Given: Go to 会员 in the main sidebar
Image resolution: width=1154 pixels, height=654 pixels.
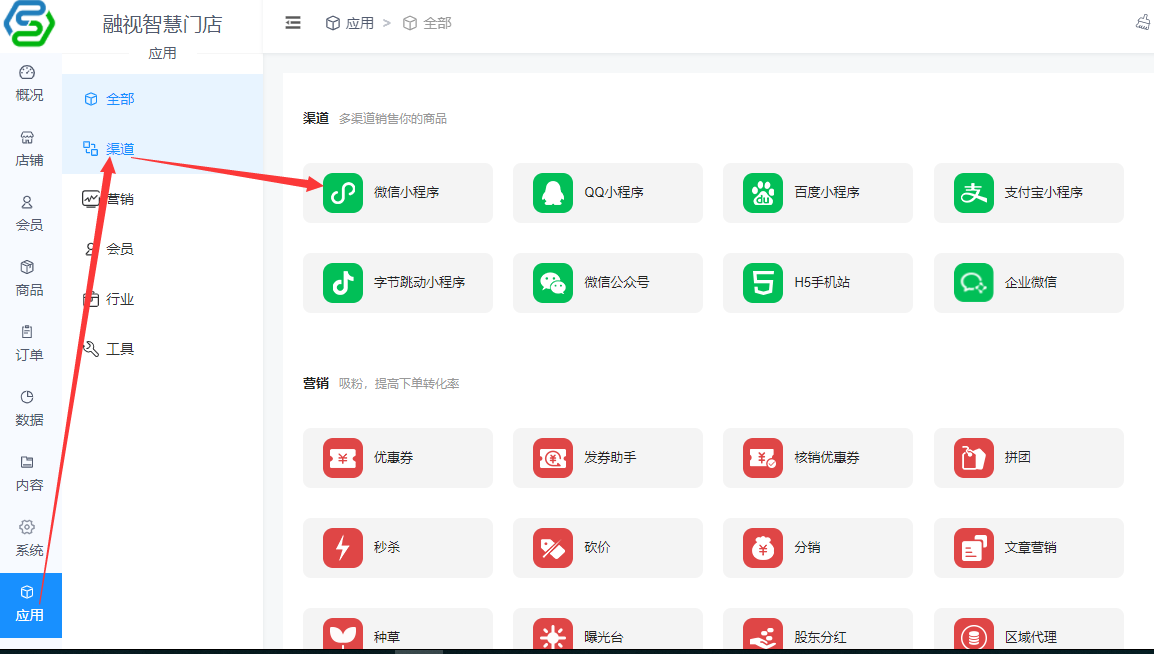Looking at the screenshot, I should 29,214.
